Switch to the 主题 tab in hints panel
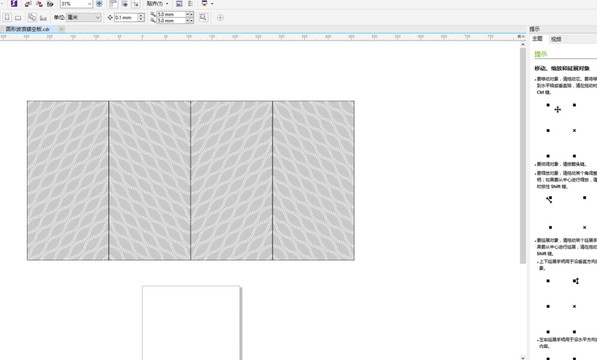Screen dimensions: 597x360 click(537, 39)
